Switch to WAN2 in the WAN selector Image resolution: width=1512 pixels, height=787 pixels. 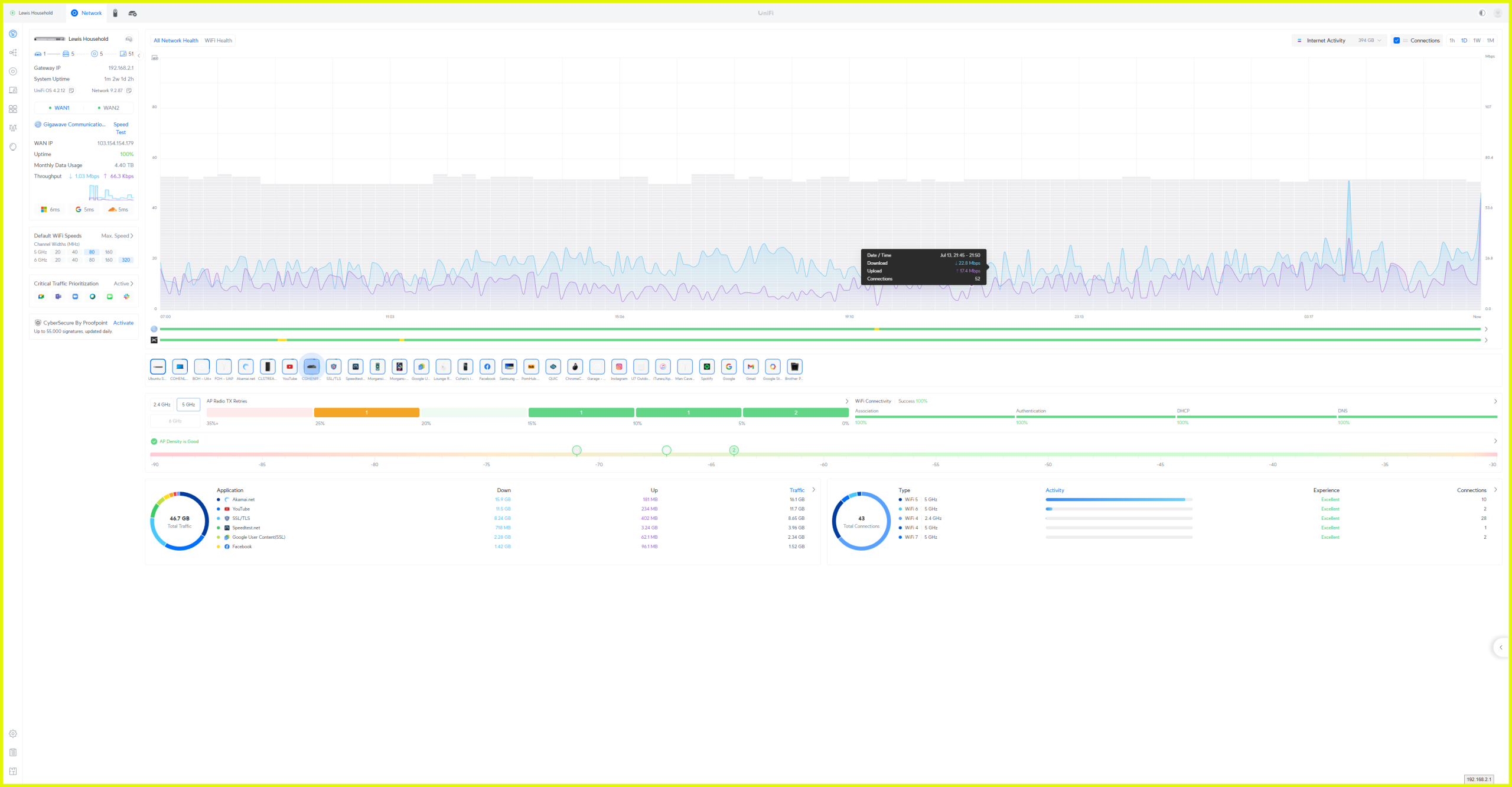(x=109, y=108)
